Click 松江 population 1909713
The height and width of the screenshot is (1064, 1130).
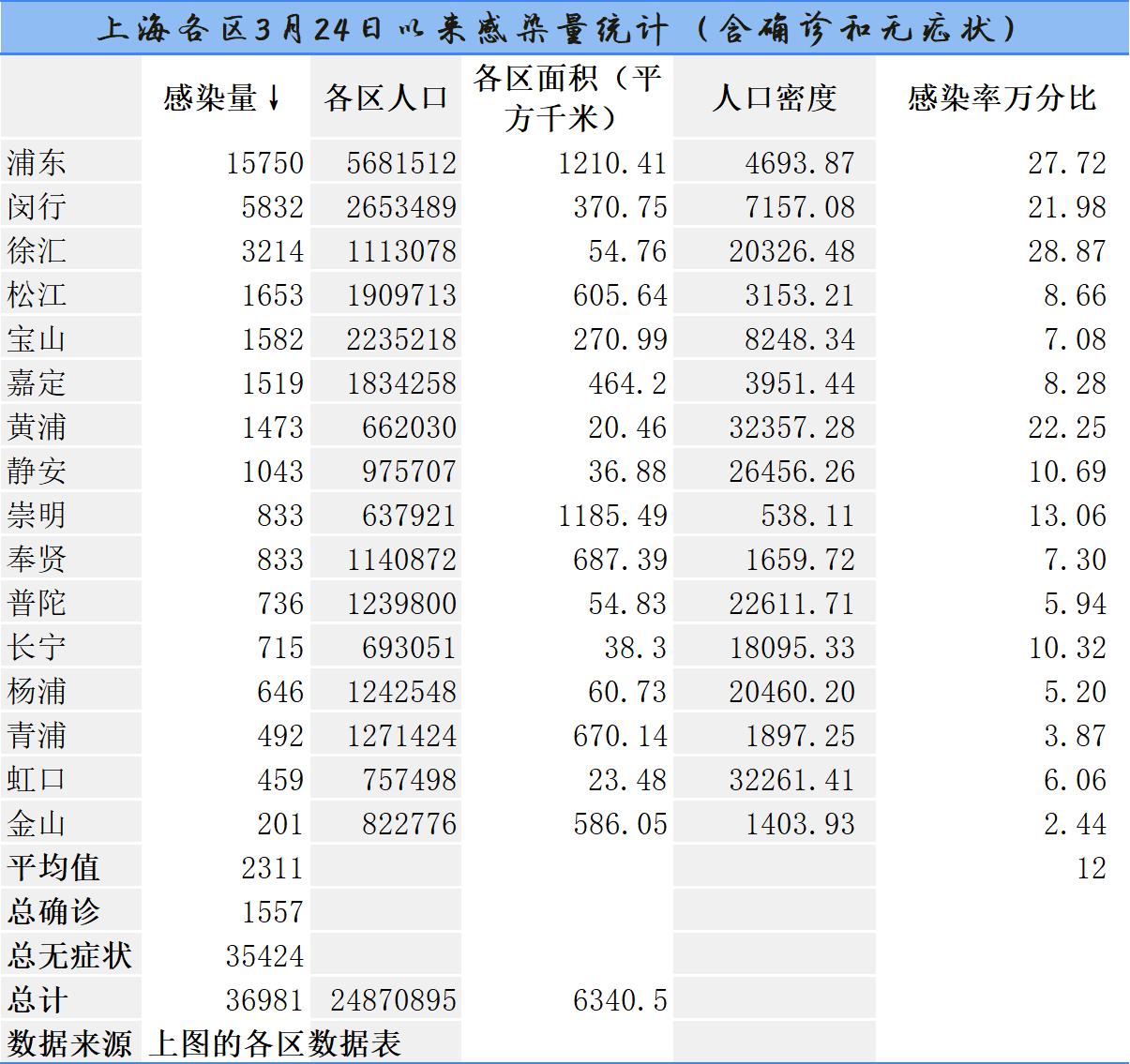pyautogui.click(x=401, y=295)
